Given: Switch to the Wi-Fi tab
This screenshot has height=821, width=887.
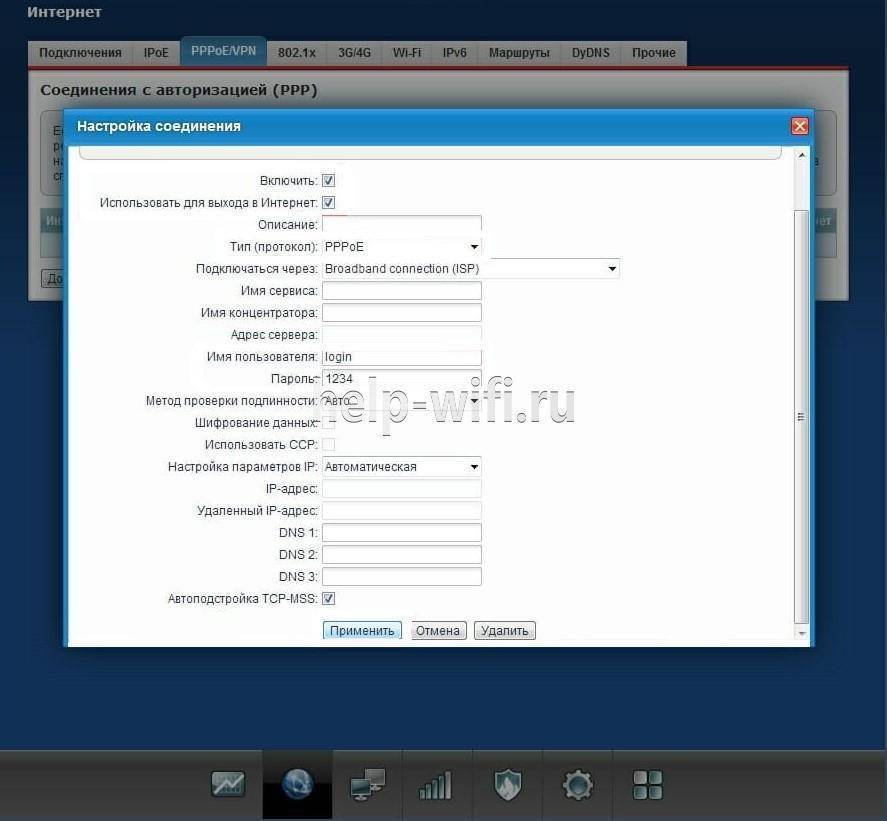Looking at the screenshot, I should 407,53.
